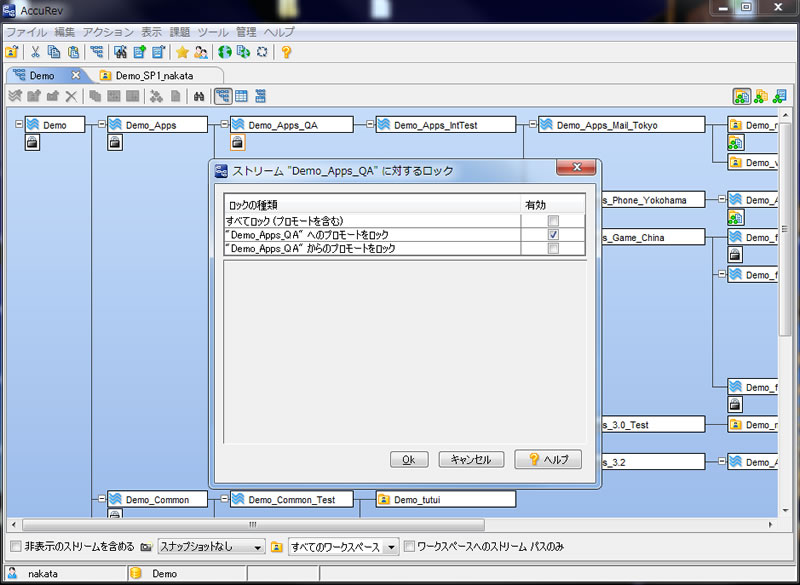Screen dimensions: 800x585
Task: Collapse the Demo_Apps stream node
Action: pyautogui.click(x=102, y=124)
